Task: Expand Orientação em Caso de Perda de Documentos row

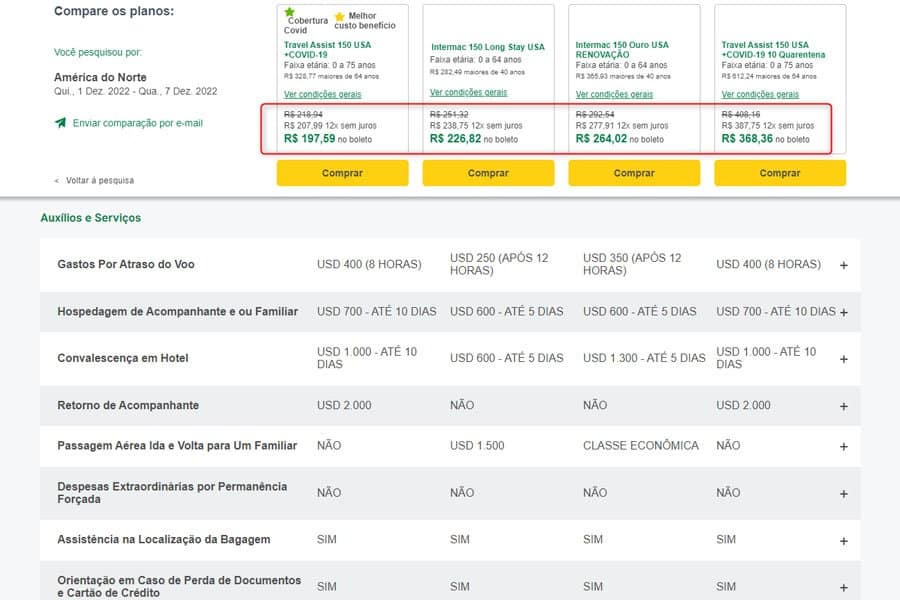Action: tap(844, 588)
